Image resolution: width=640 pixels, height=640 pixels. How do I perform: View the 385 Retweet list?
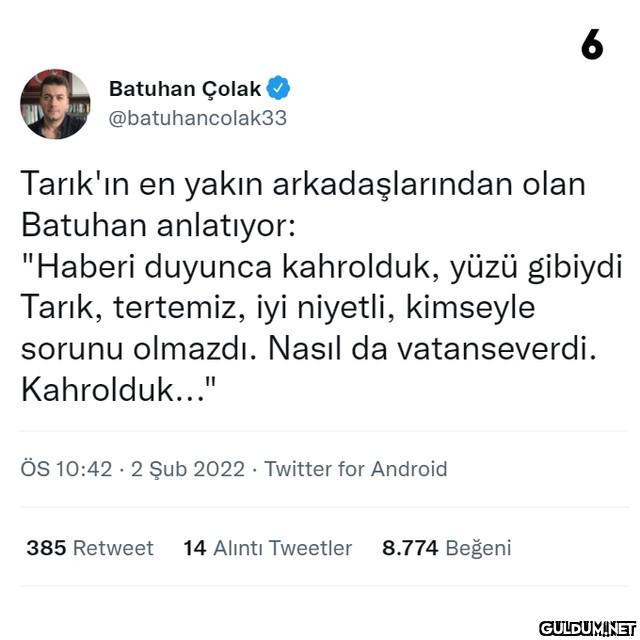tap(90, 548)
